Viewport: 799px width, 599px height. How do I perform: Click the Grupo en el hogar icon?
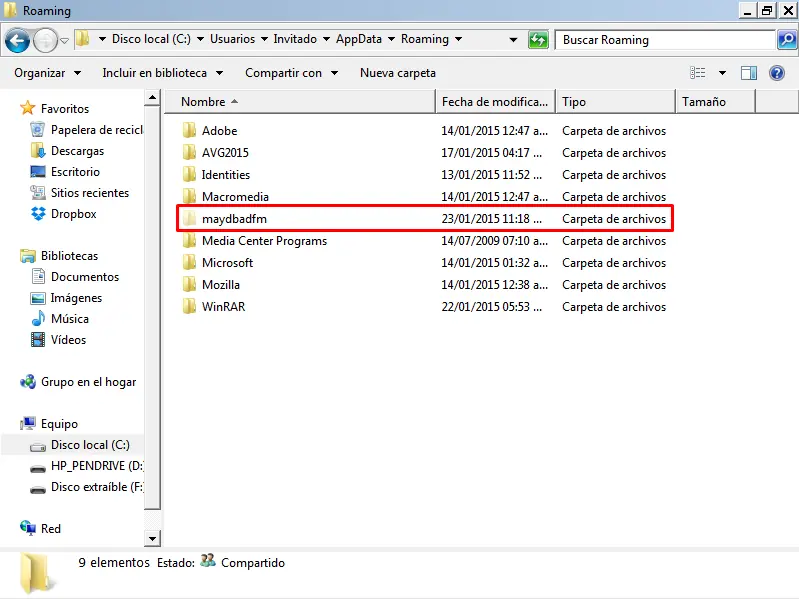28,382
